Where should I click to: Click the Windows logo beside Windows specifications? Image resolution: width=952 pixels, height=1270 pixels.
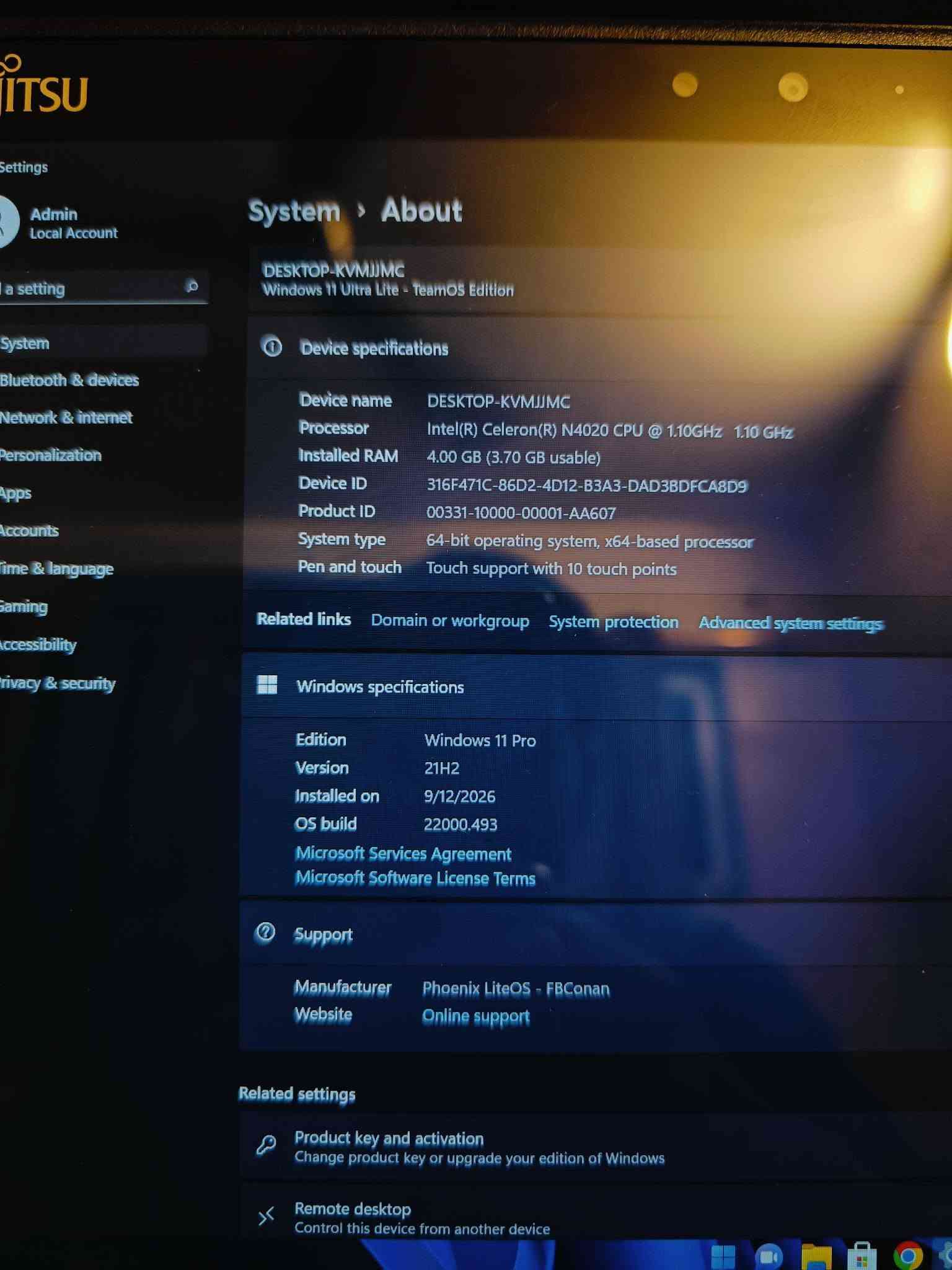[267, 685]
